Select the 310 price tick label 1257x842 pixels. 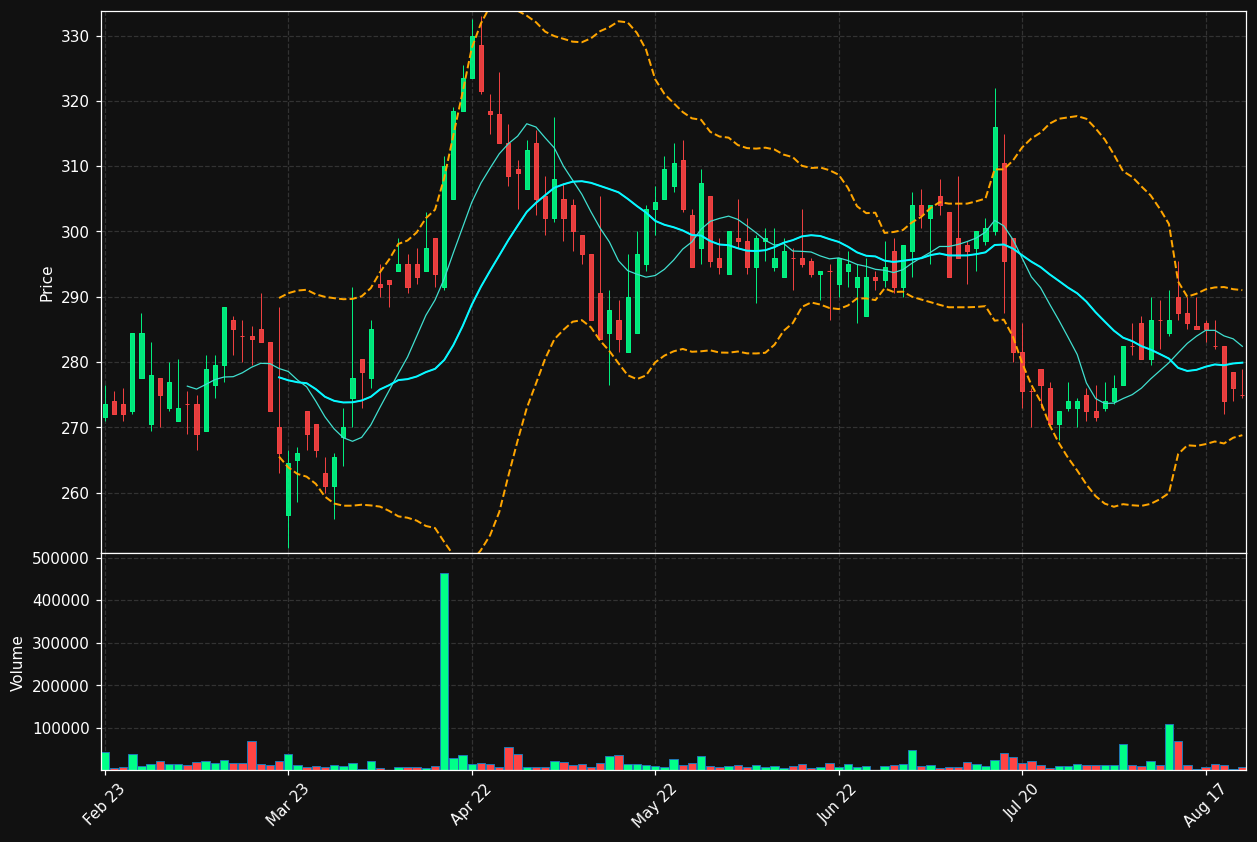click(75, 167)
